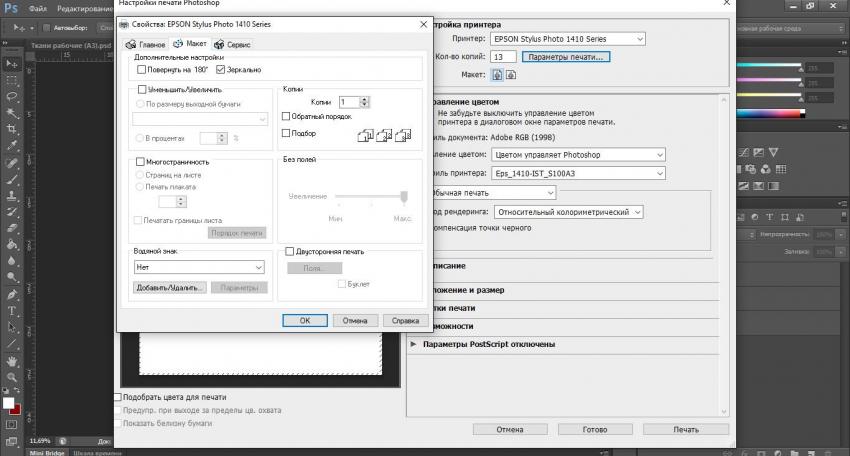Switch to the Главное tab
Screen dimensions: 850x456
tap(146, 44)
